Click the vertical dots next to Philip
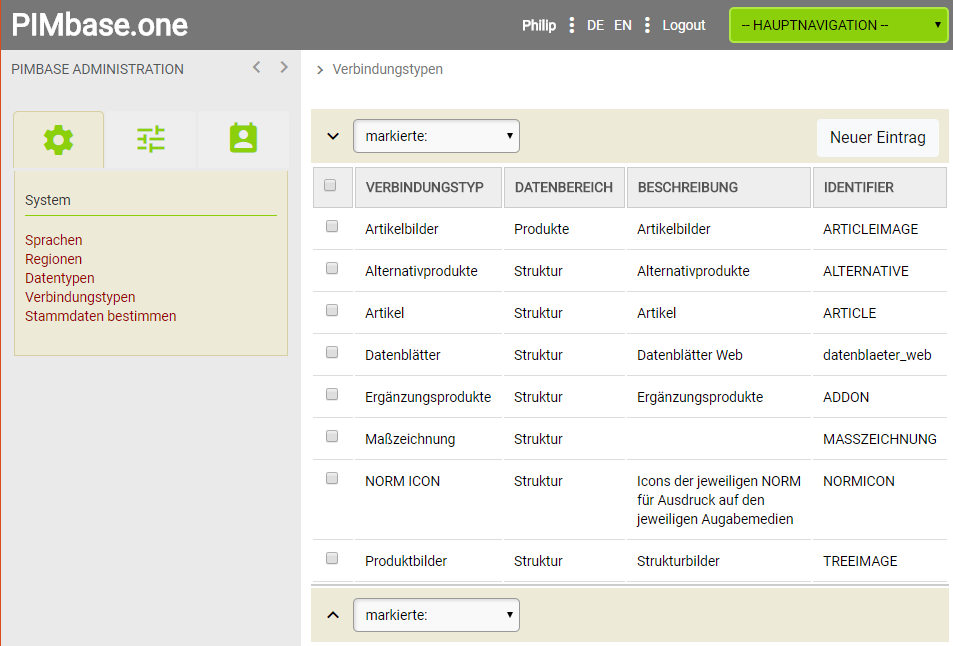Image resolution: width=953 pixels, height=646 pixels. click(571, 25)
